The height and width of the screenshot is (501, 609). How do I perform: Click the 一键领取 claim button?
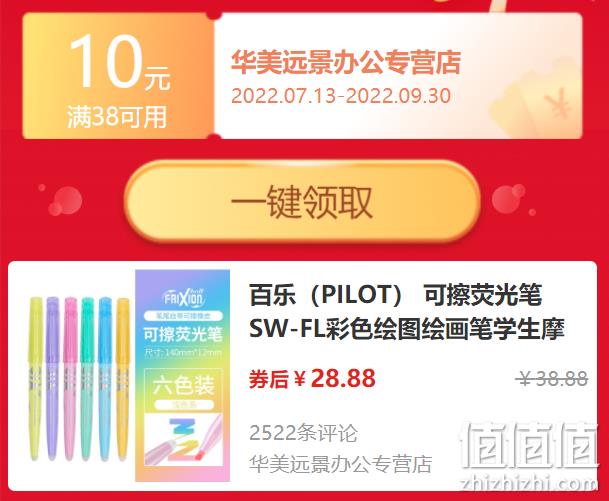302,202
